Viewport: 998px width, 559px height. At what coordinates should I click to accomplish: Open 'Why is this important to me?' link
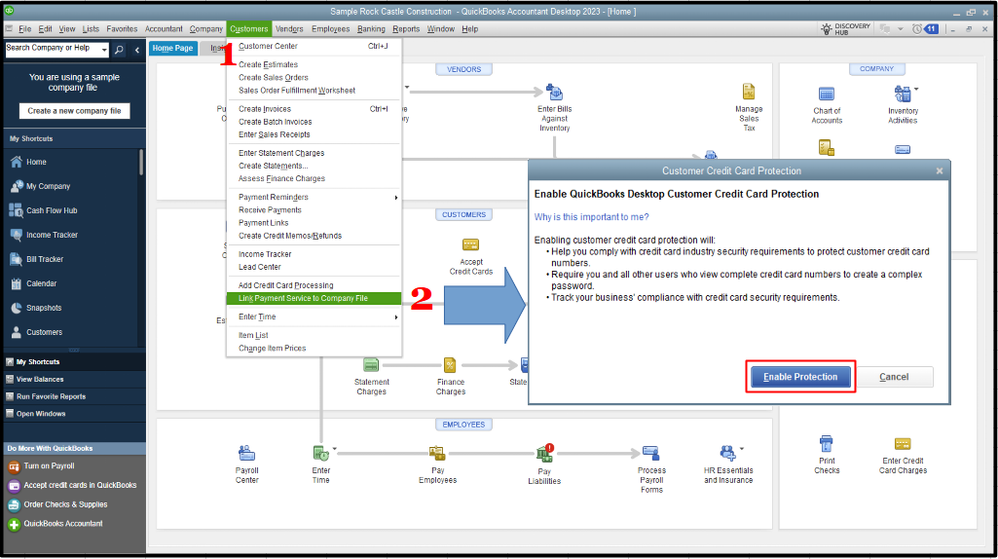591,217
